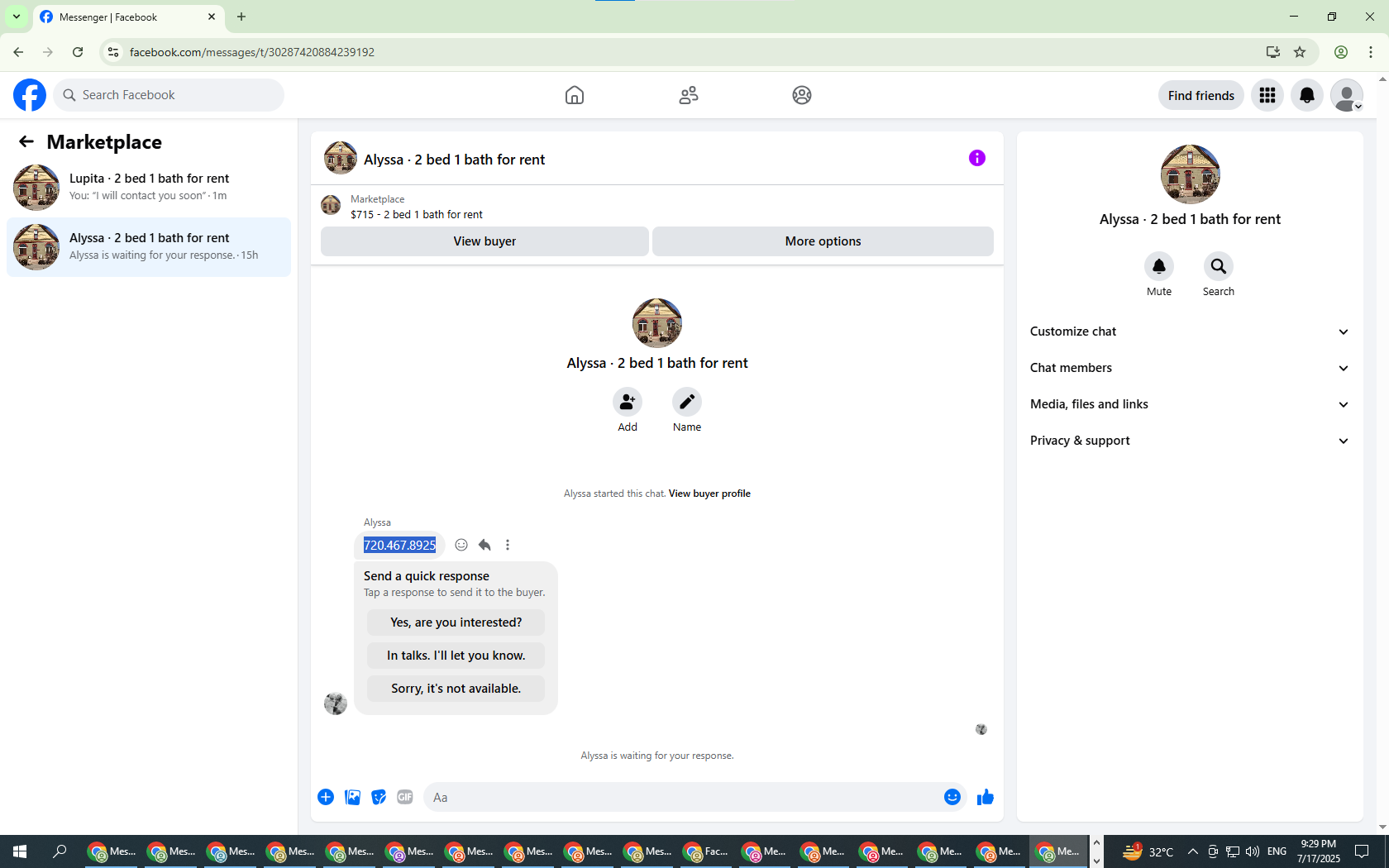Open the Groups icon in top navigation
Image resolution: width=1389 pixels, height=868 pixels.
click(802, 95)
